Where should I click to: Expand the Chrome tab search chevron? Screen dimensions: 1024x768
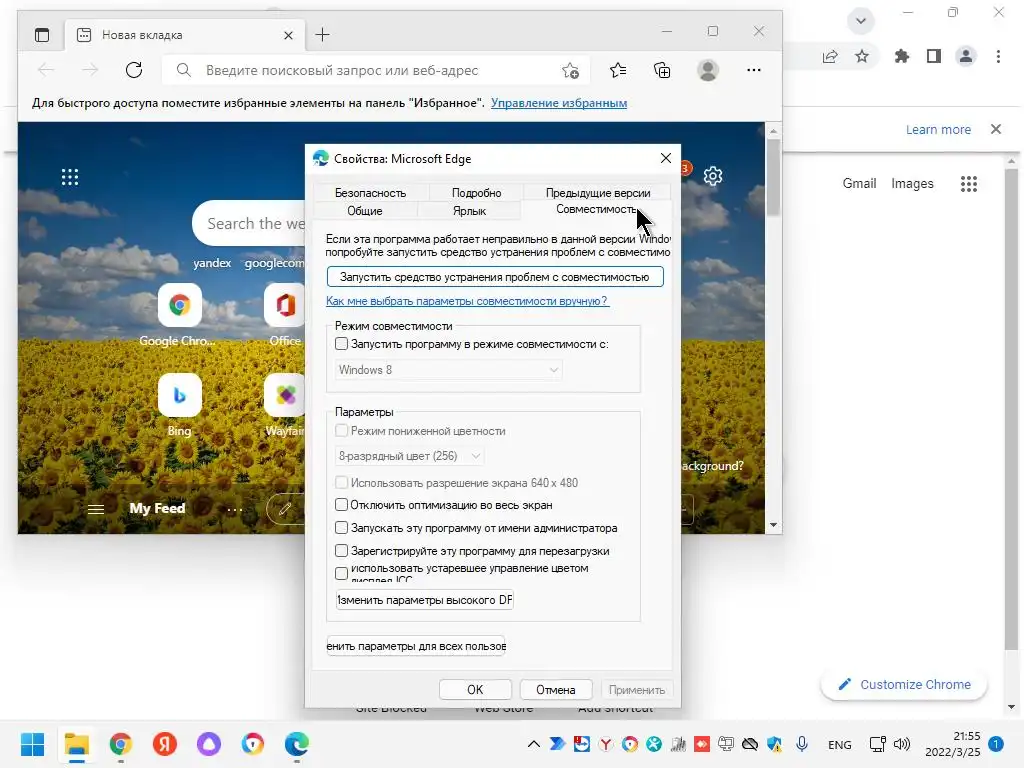861,21
